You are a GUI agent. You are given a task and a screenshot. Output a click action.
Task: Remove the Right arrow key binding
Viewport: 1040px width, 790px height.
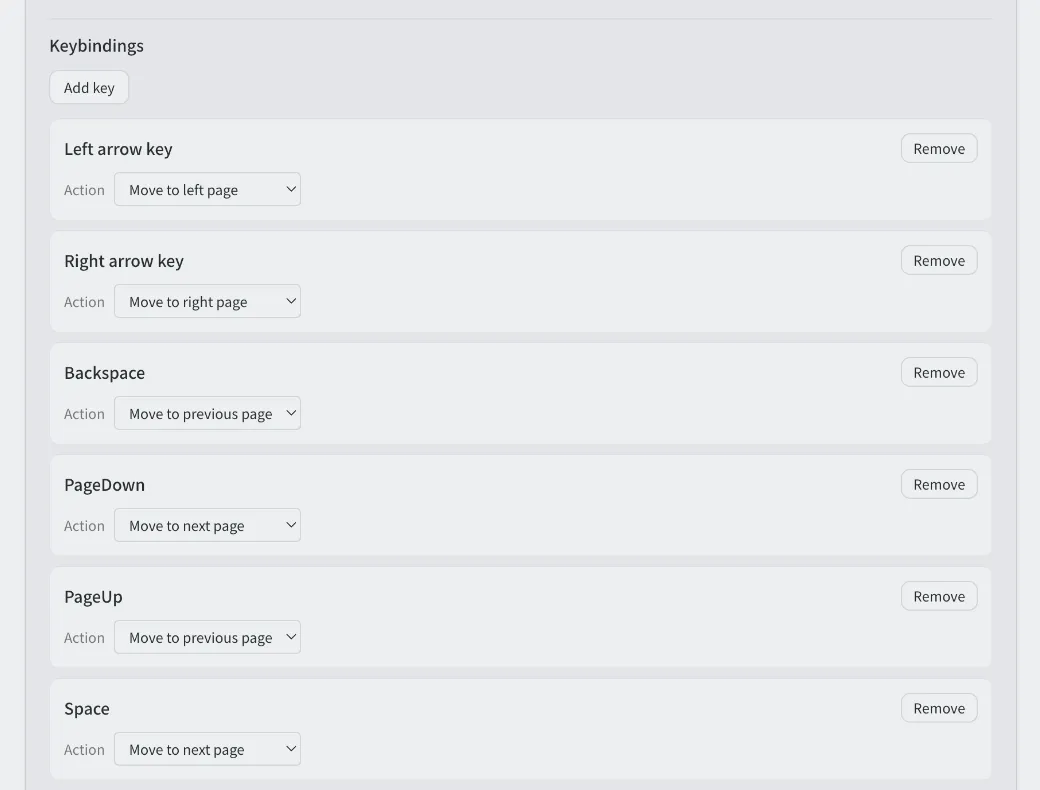pyautogui.click(x=939, y=261)
